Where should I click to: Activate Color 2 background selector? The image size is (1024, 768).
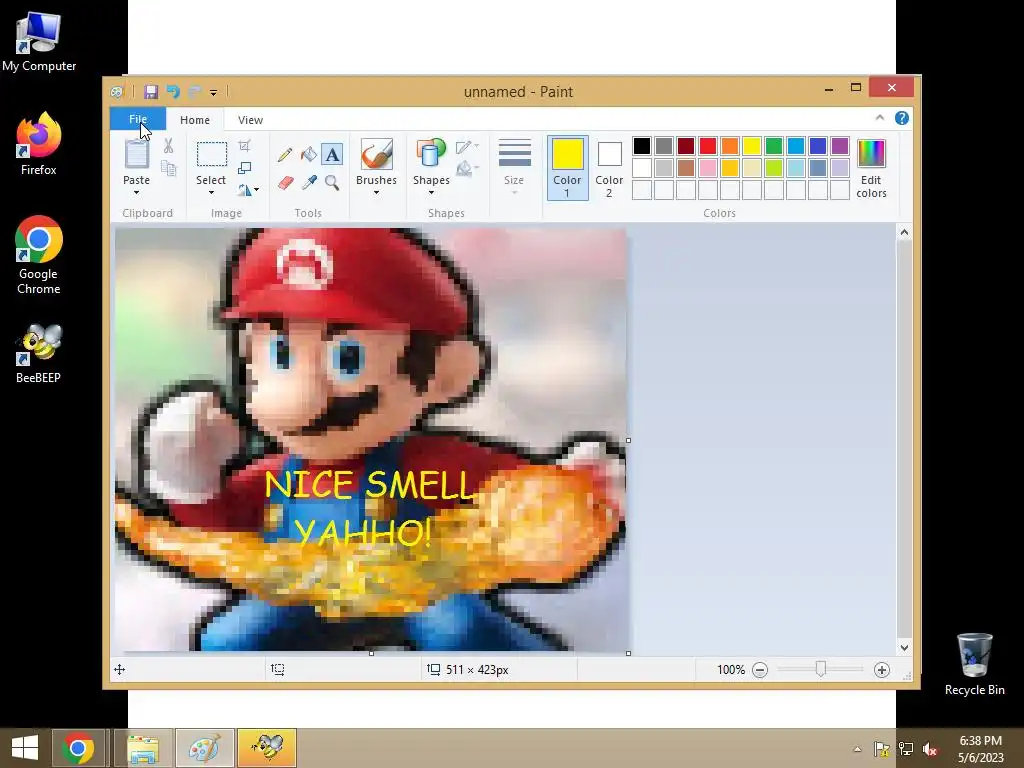click(x=609, y=168)
